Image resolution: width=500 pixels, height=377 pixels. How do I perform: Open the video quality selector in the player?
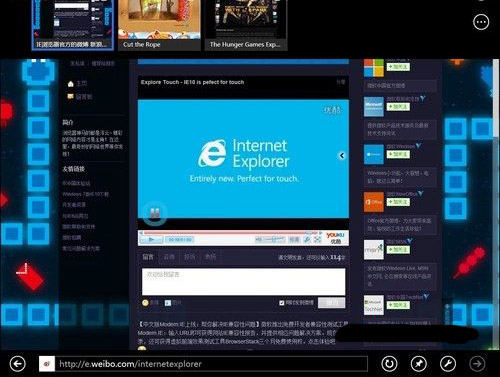pyautogui.click(x=294, y=239)
